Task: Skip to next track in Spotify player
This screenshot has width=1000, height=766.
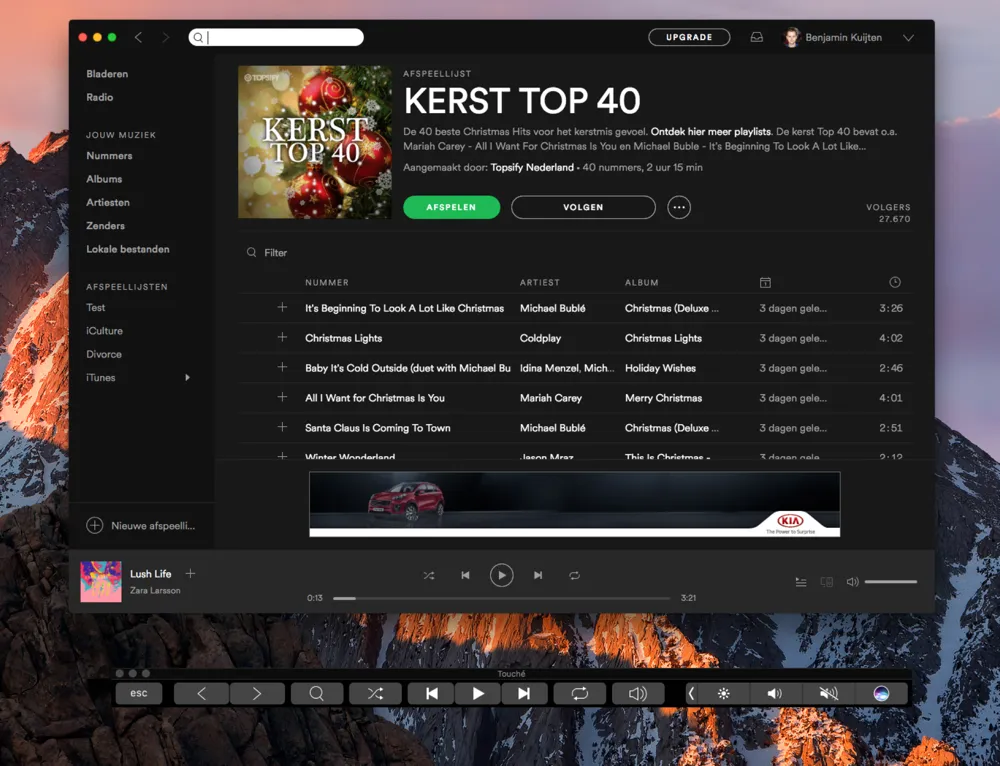Action: pyautogui.click(x=538, y=575)
